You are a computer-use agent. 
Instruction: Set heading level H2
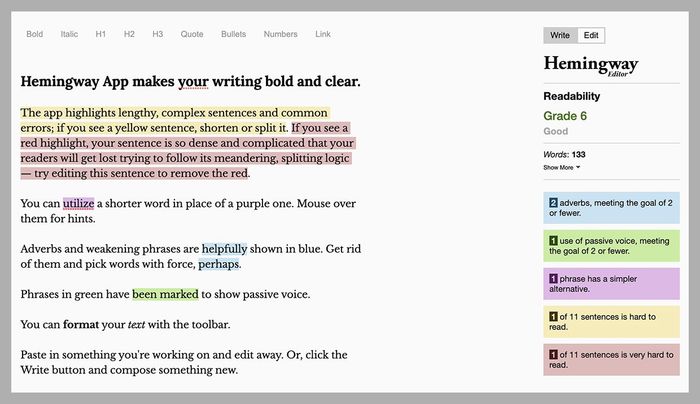point(129,34)
